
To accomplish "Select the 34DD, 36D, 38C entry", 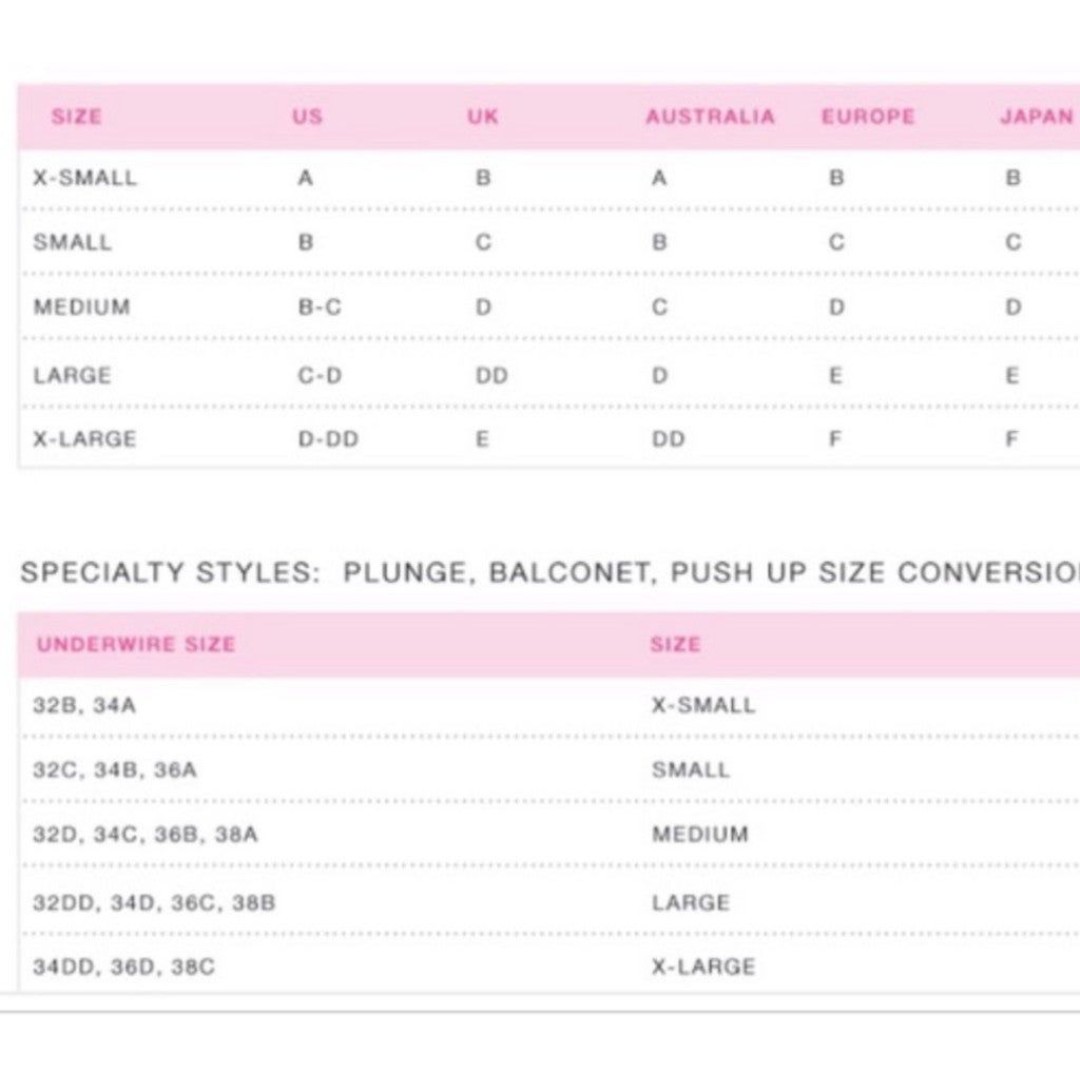I will pyautogui.click(x=124, y=967).
